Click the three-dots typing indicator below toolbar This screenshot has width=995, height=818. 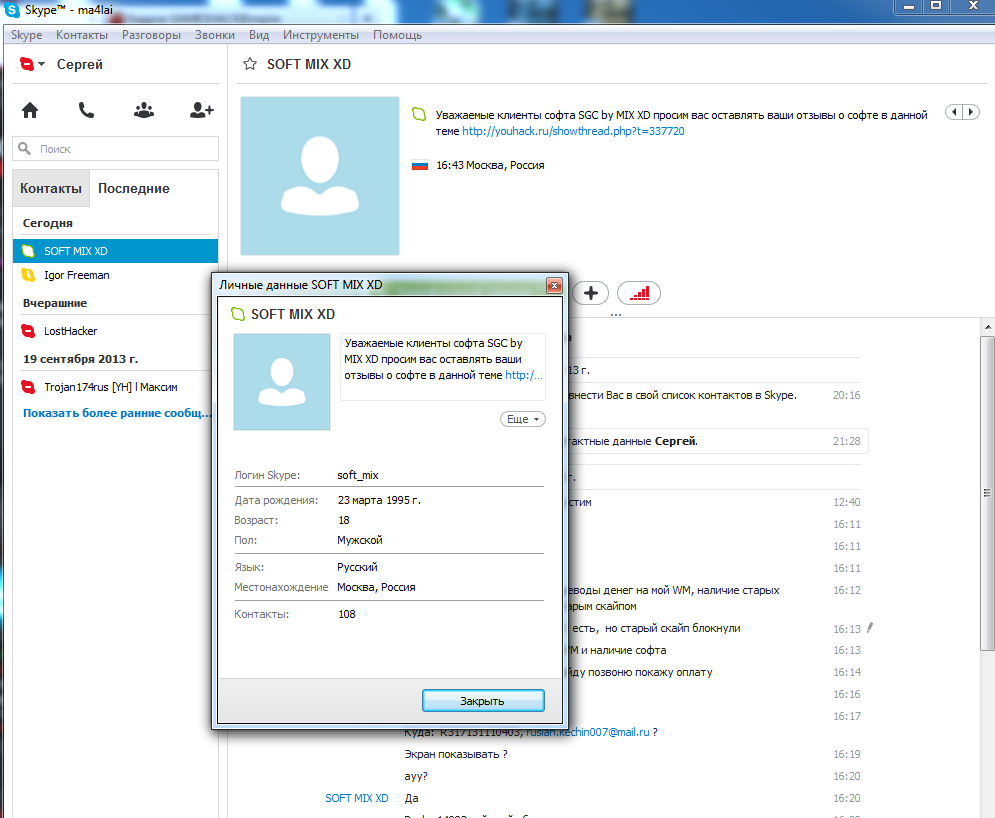616,314
